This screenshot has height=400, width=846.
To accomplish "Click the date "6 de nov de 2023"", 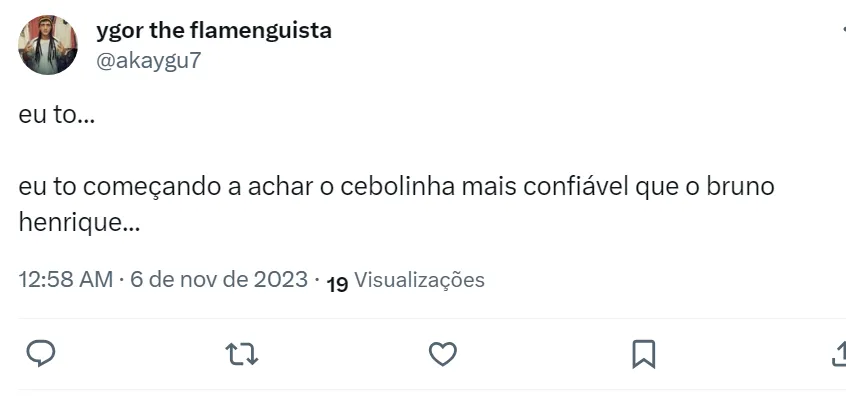I will point(218,279).
